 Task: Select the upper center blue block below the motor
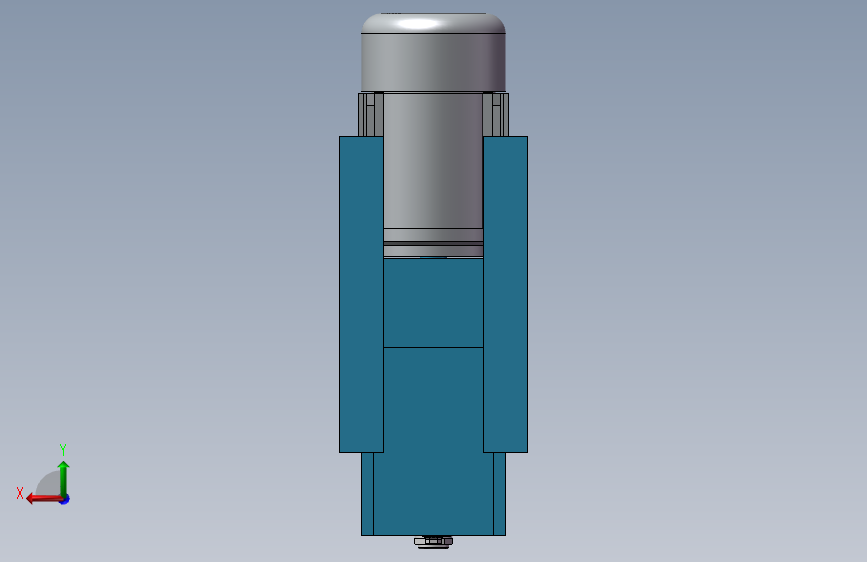433,303
